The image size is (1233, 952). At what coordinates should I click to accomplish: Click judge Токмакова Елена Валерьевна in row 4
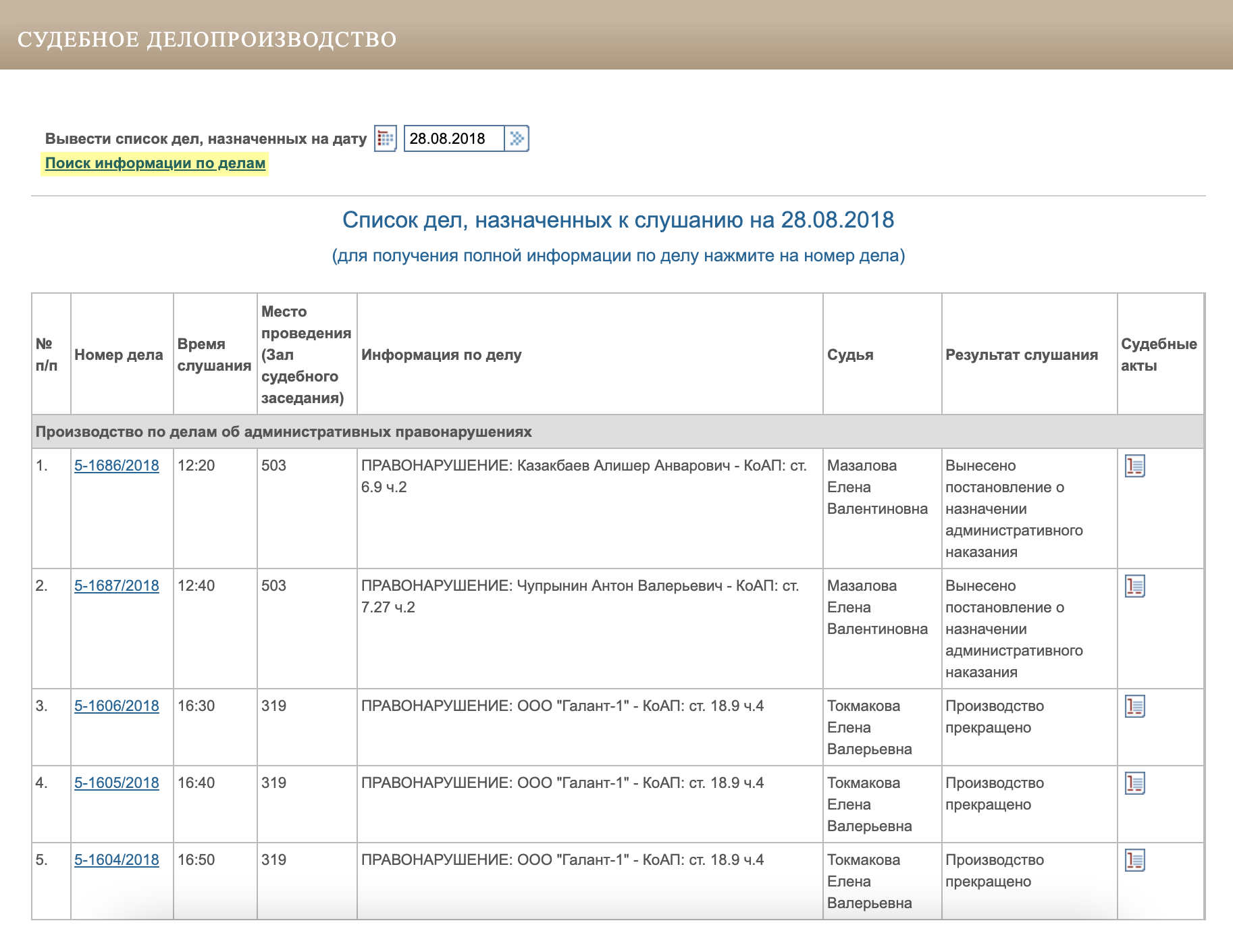tap(870, 805)
